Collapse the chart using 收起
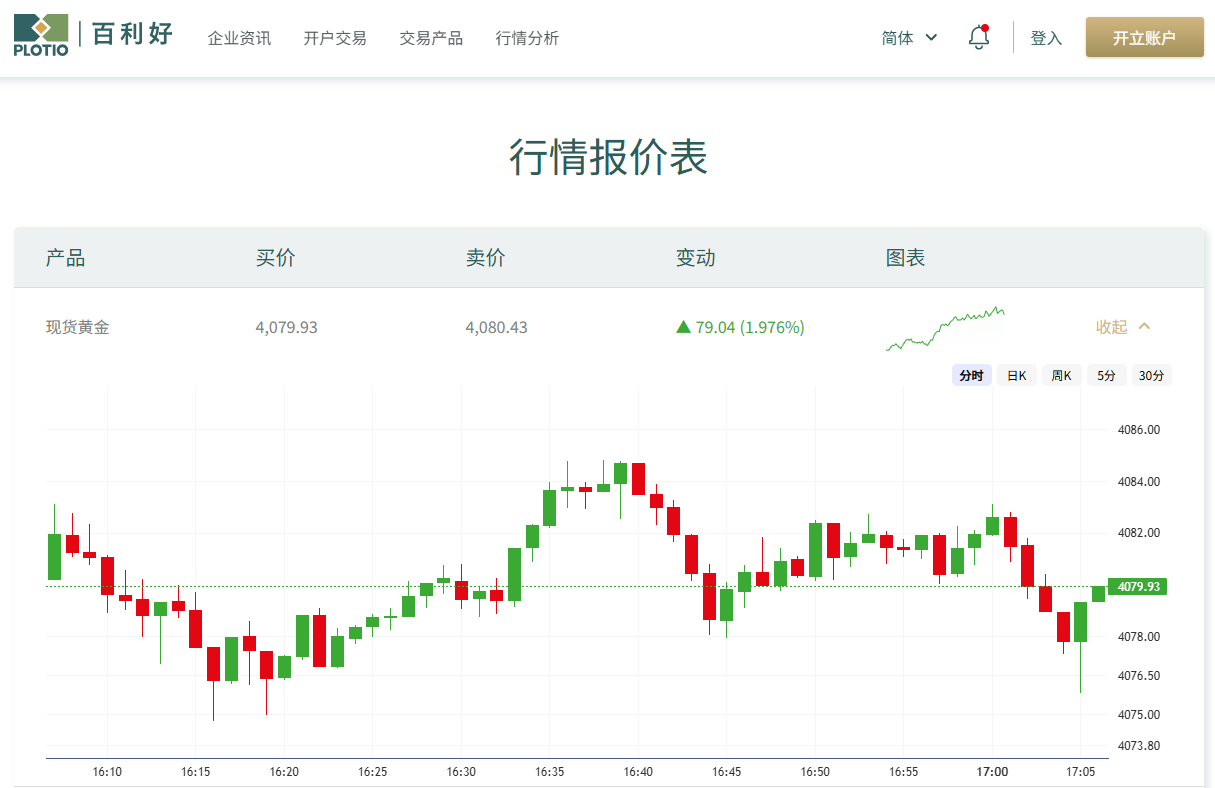 click(1110, 326)
